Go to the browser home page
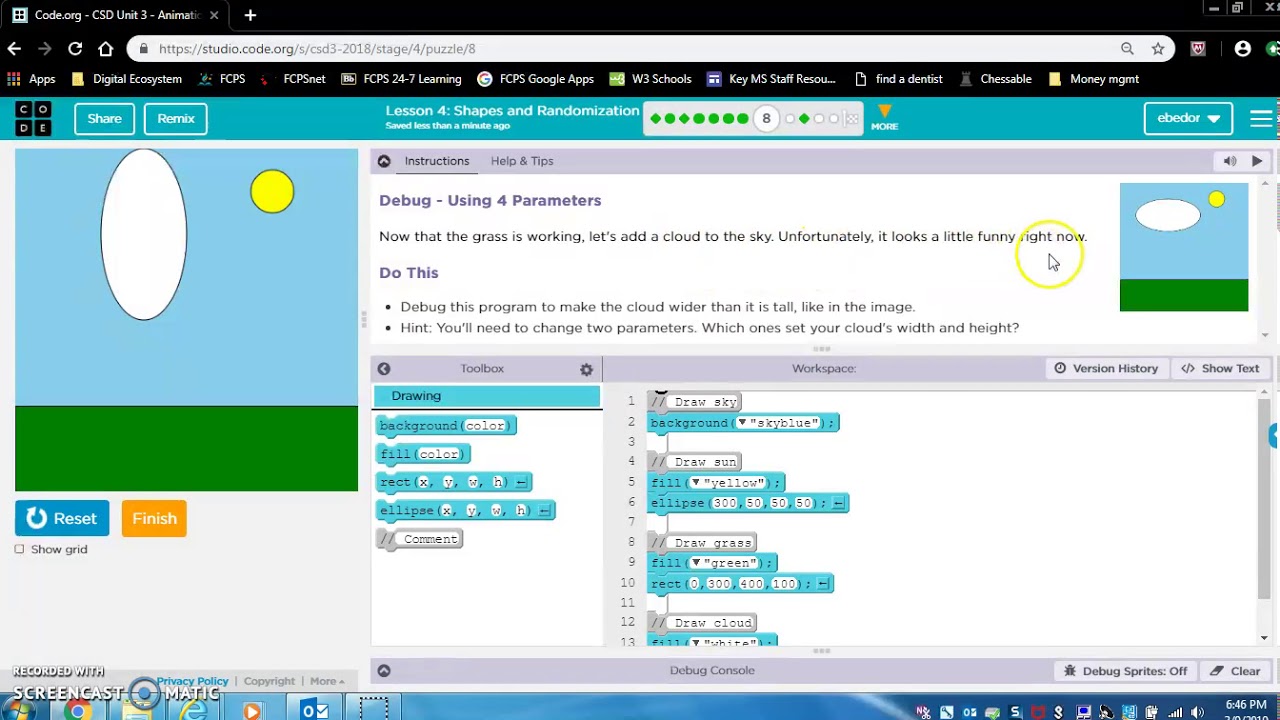Image resolution: width=1280 pixels, height=720 pixels. point(105,48)
